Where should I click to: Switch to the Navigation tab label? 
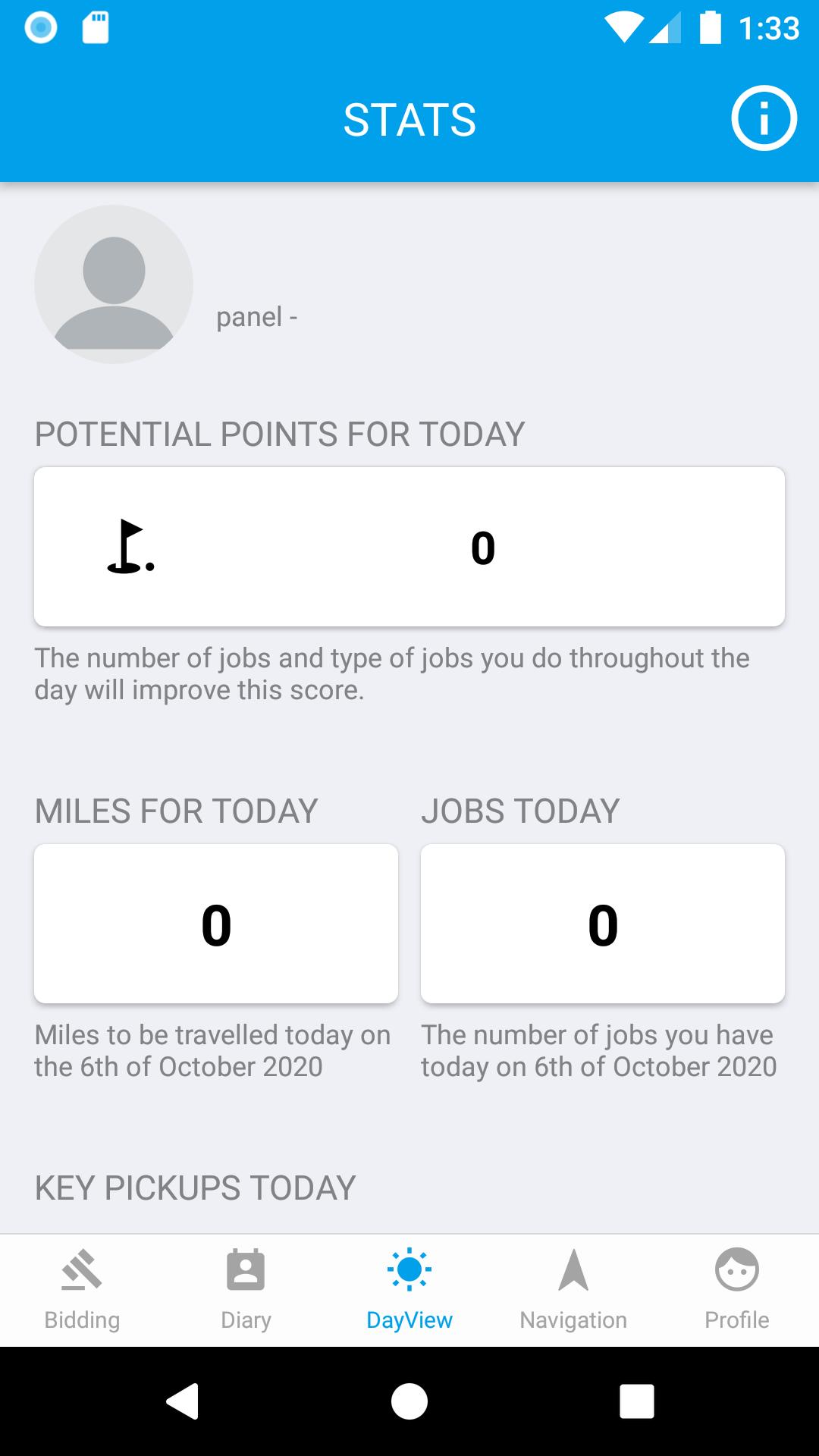point(573,1320)
